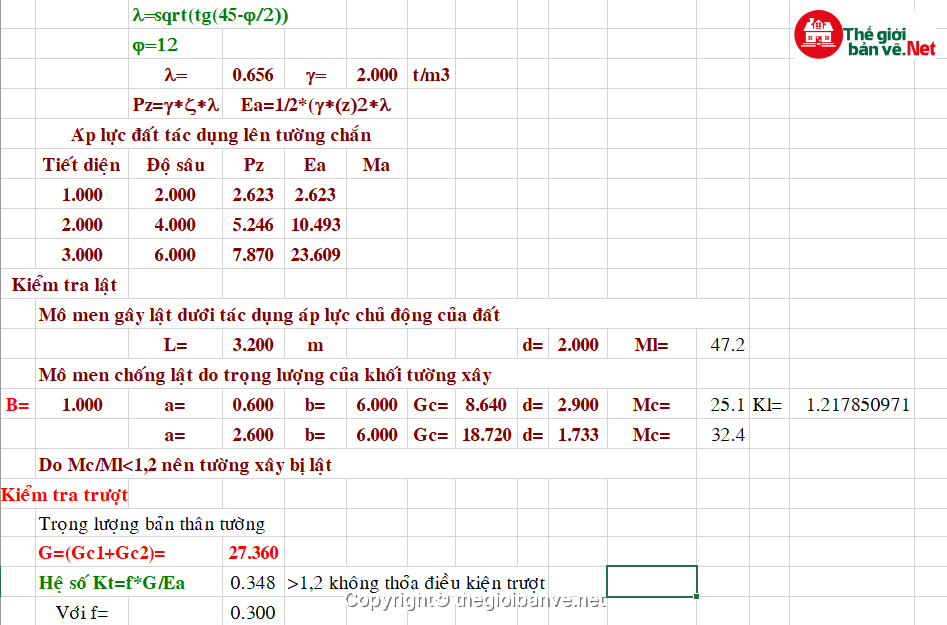
Task: Select the Kt value 0.348
Action: click(253, 583)
